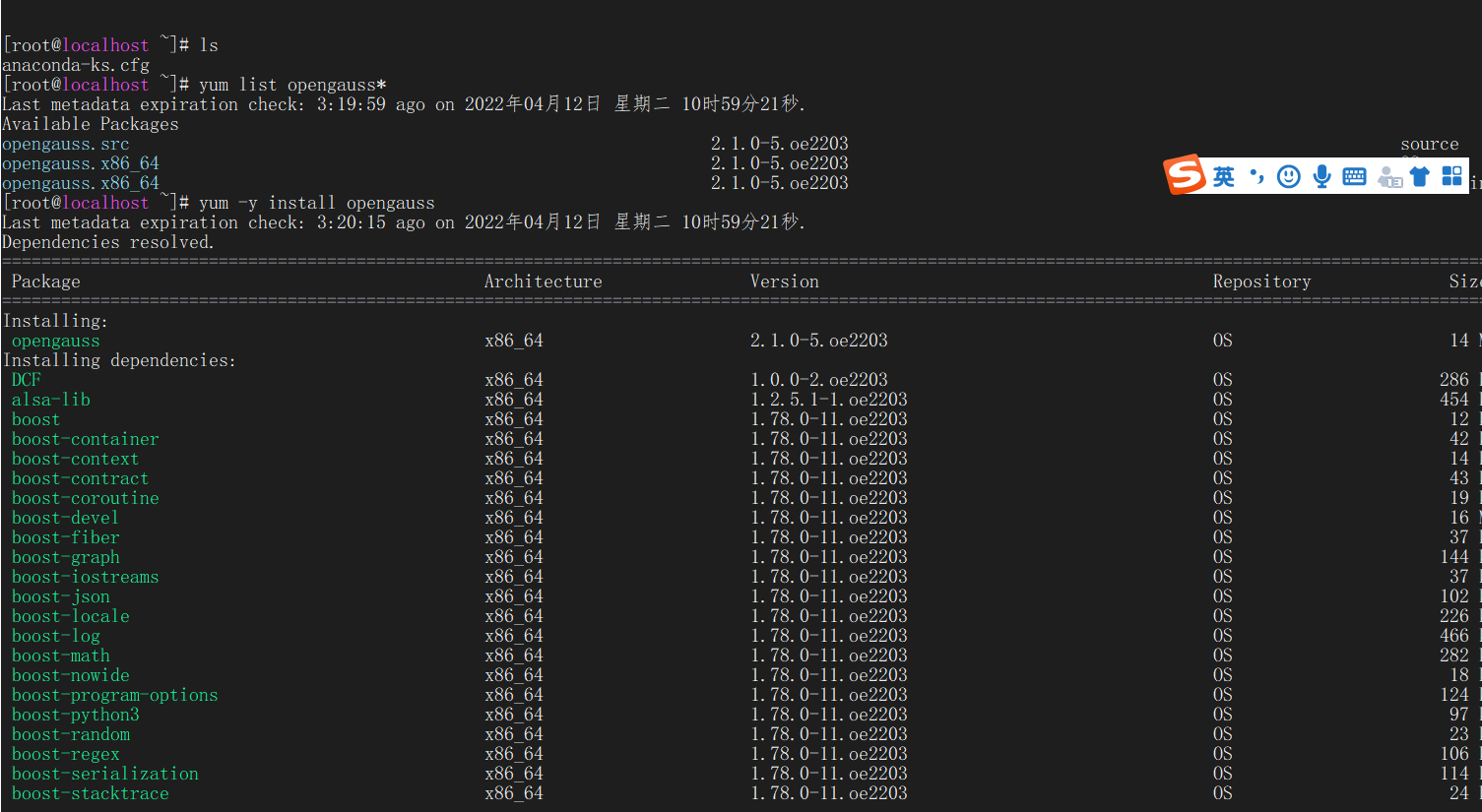Click the Repository column header
This screenshot has width=1482, height=812.
(x=1261, y=281)
